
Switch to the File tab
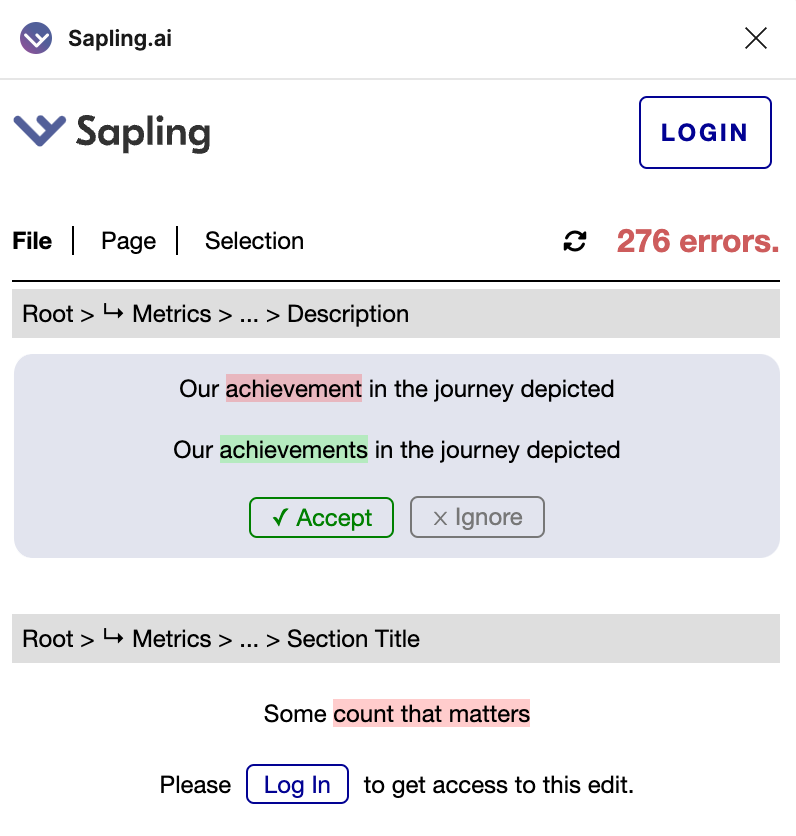click(32, 241)
